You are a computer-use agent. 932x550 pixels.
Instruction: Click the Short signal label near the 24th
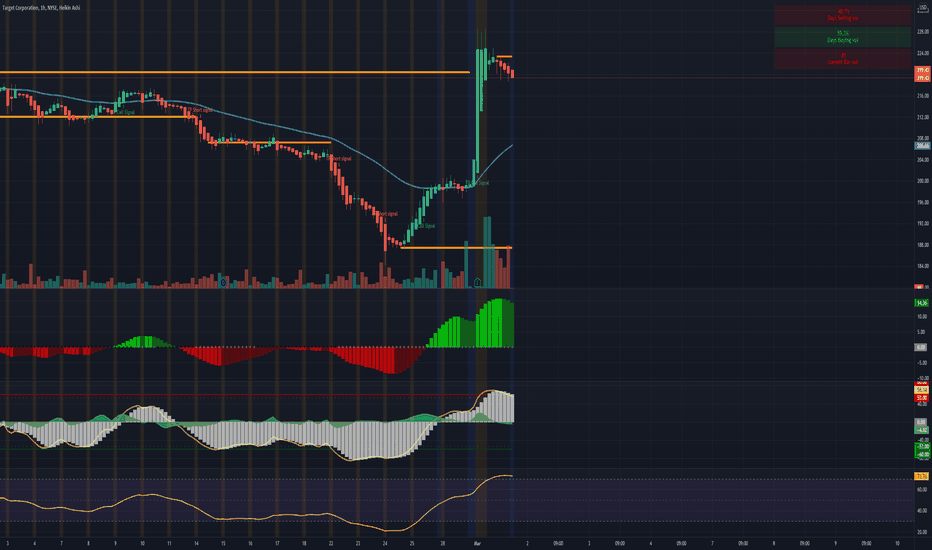click(388, 213)
